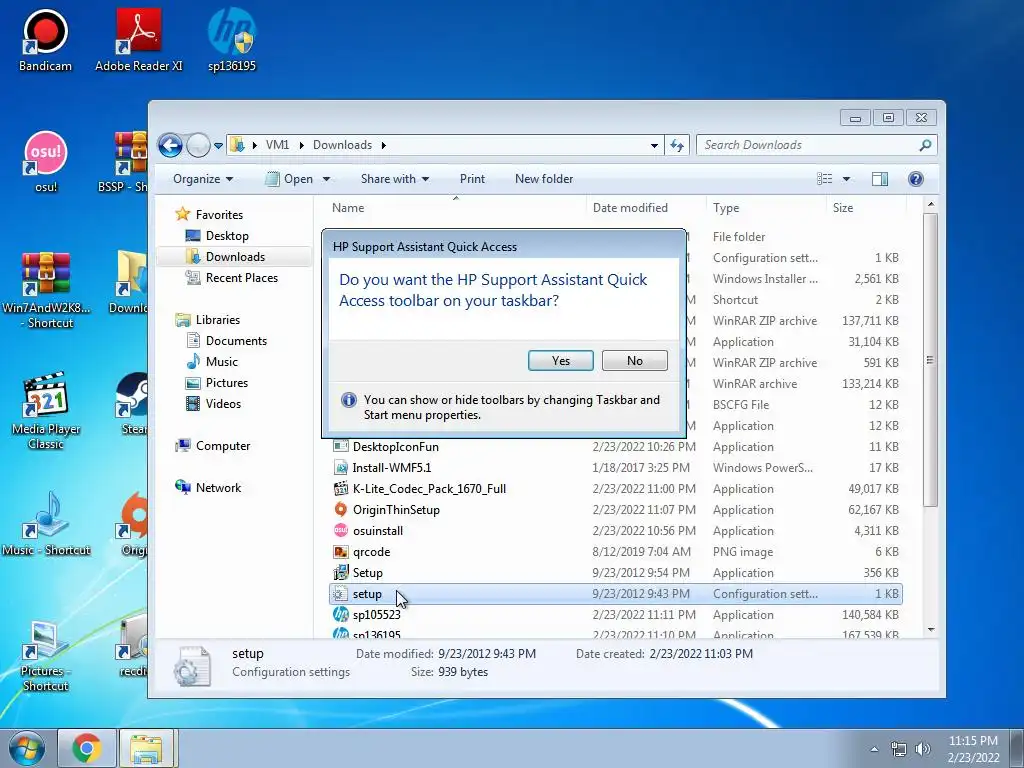Sort by Date modified column header

(x=646, y=208)
